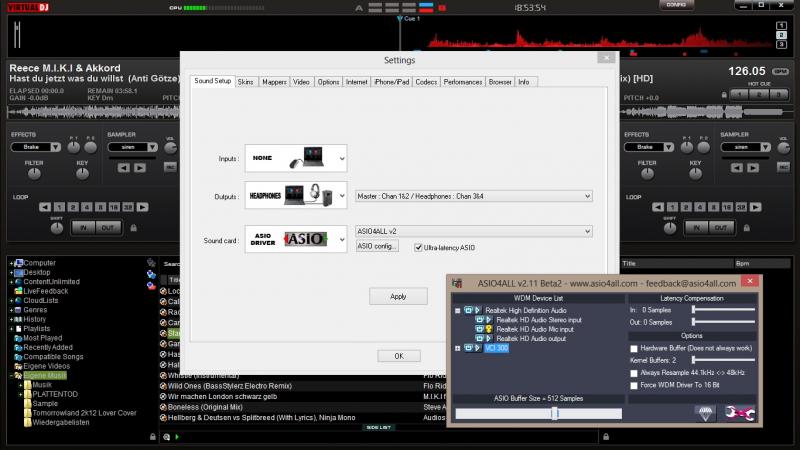800x450 pixels.
Task: Select the Most Played folder icon
Action: (x=17, y=337)
